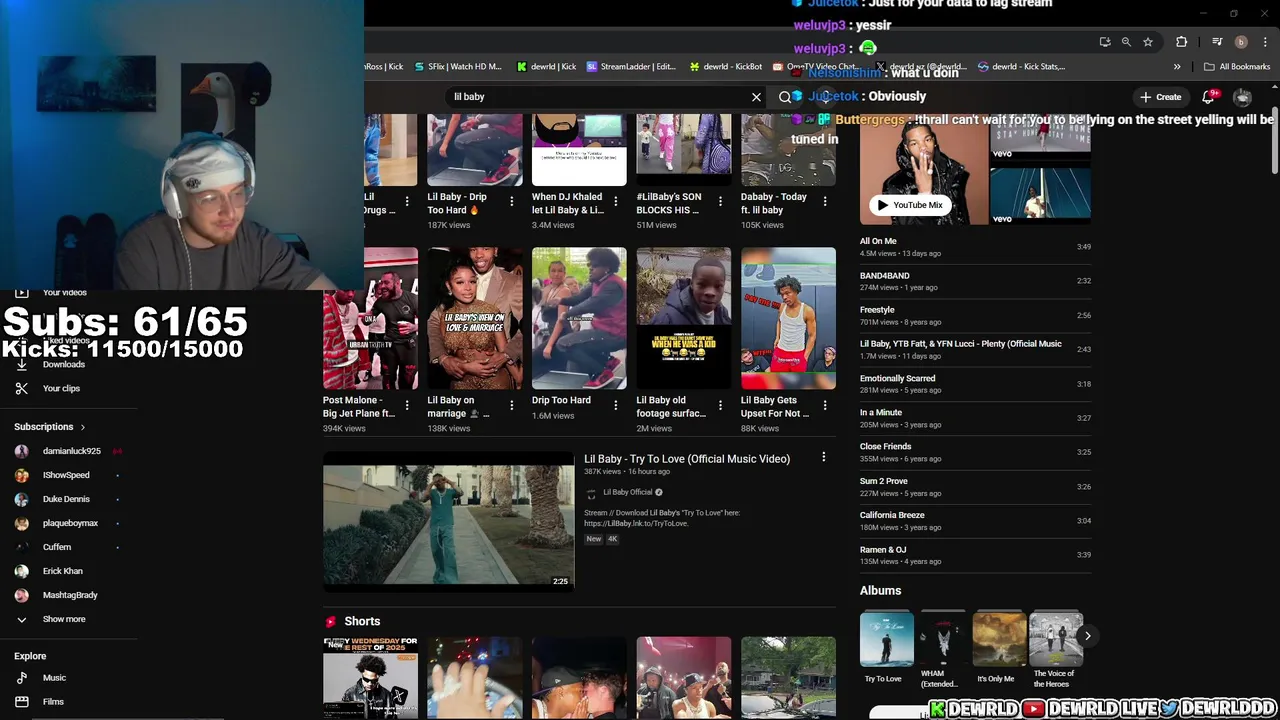
Task: Open the "It's Only Me" album cover
Action: pyautogui.click(x=999, y=639)
